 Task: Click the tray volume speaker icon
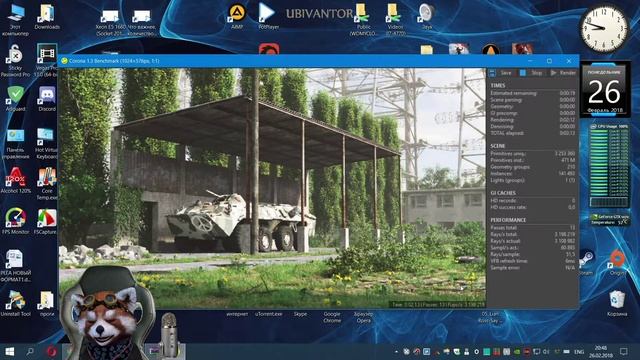pos(546,351)
